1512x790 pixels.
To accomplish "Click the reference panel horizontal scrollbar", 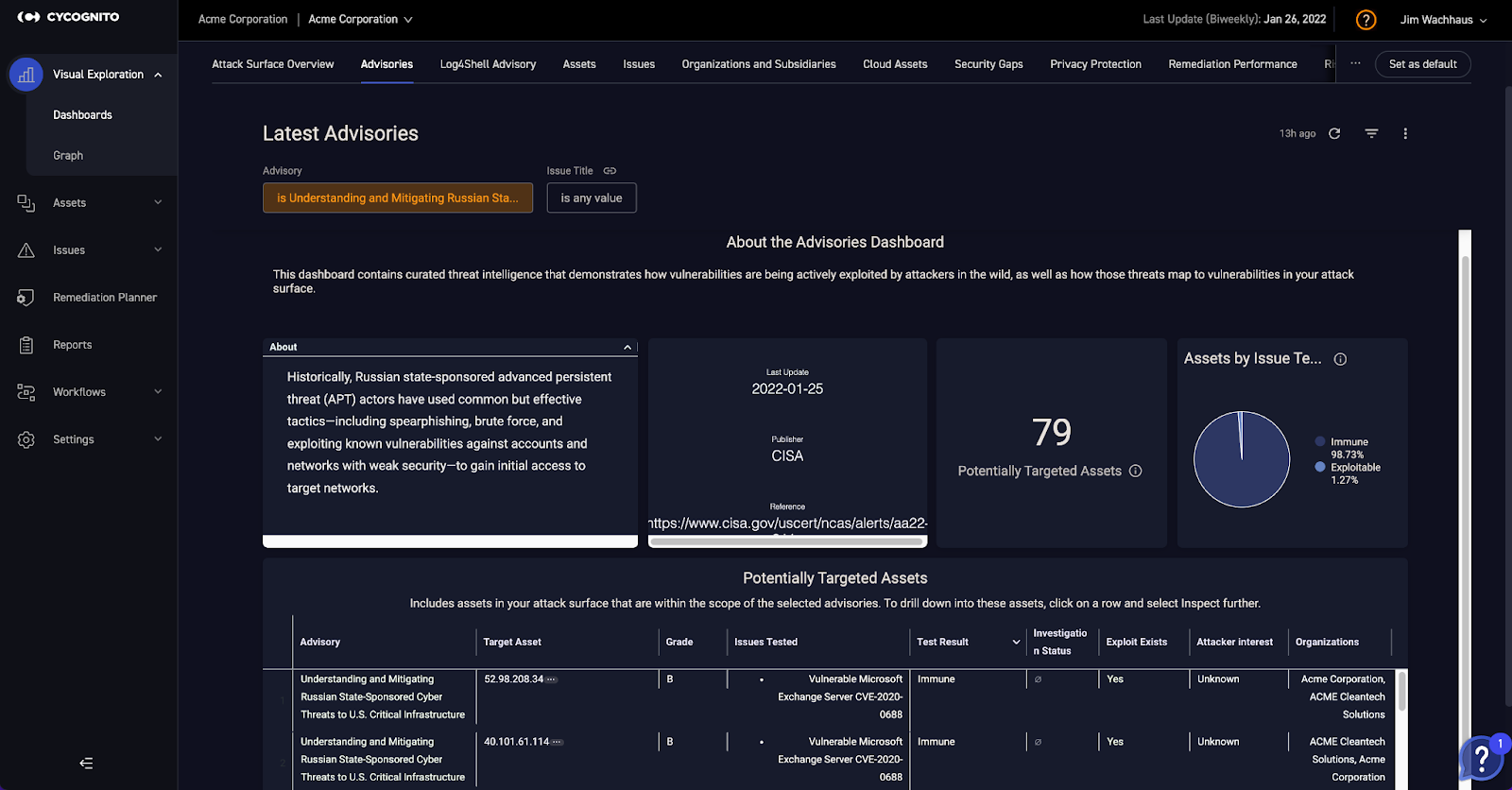I will [x=786, y=542].
